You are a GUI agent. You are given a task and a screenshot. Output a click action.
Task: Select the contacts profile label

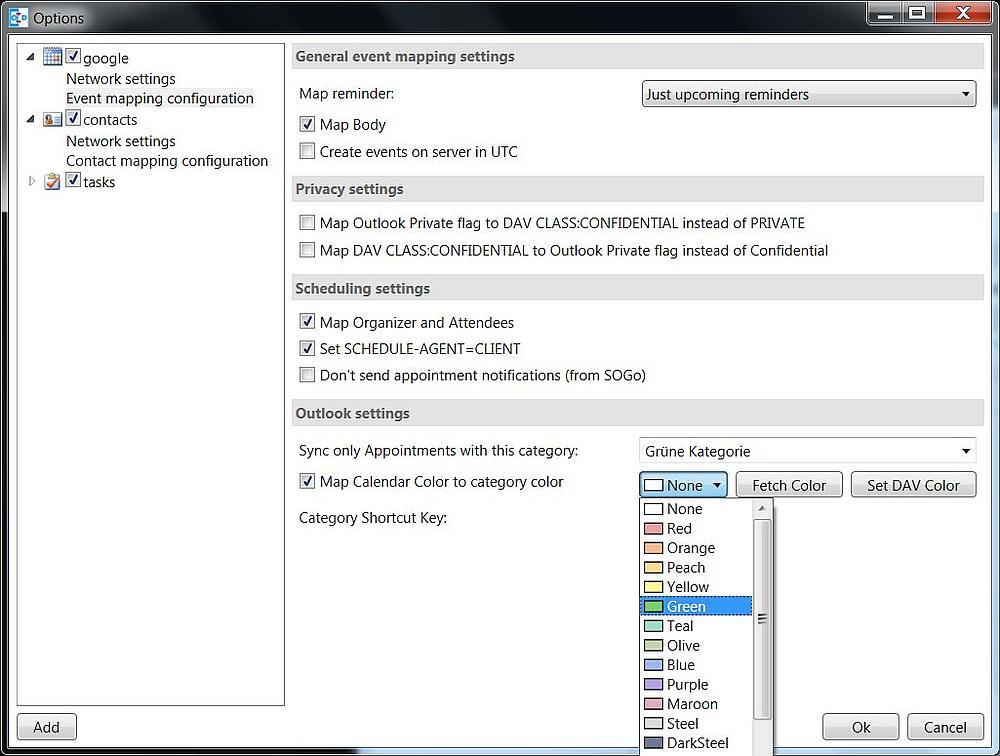110,120
